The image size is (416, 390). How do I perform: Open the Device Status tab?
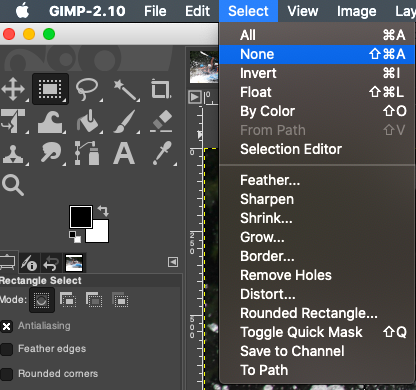click(x=29, y=263)
